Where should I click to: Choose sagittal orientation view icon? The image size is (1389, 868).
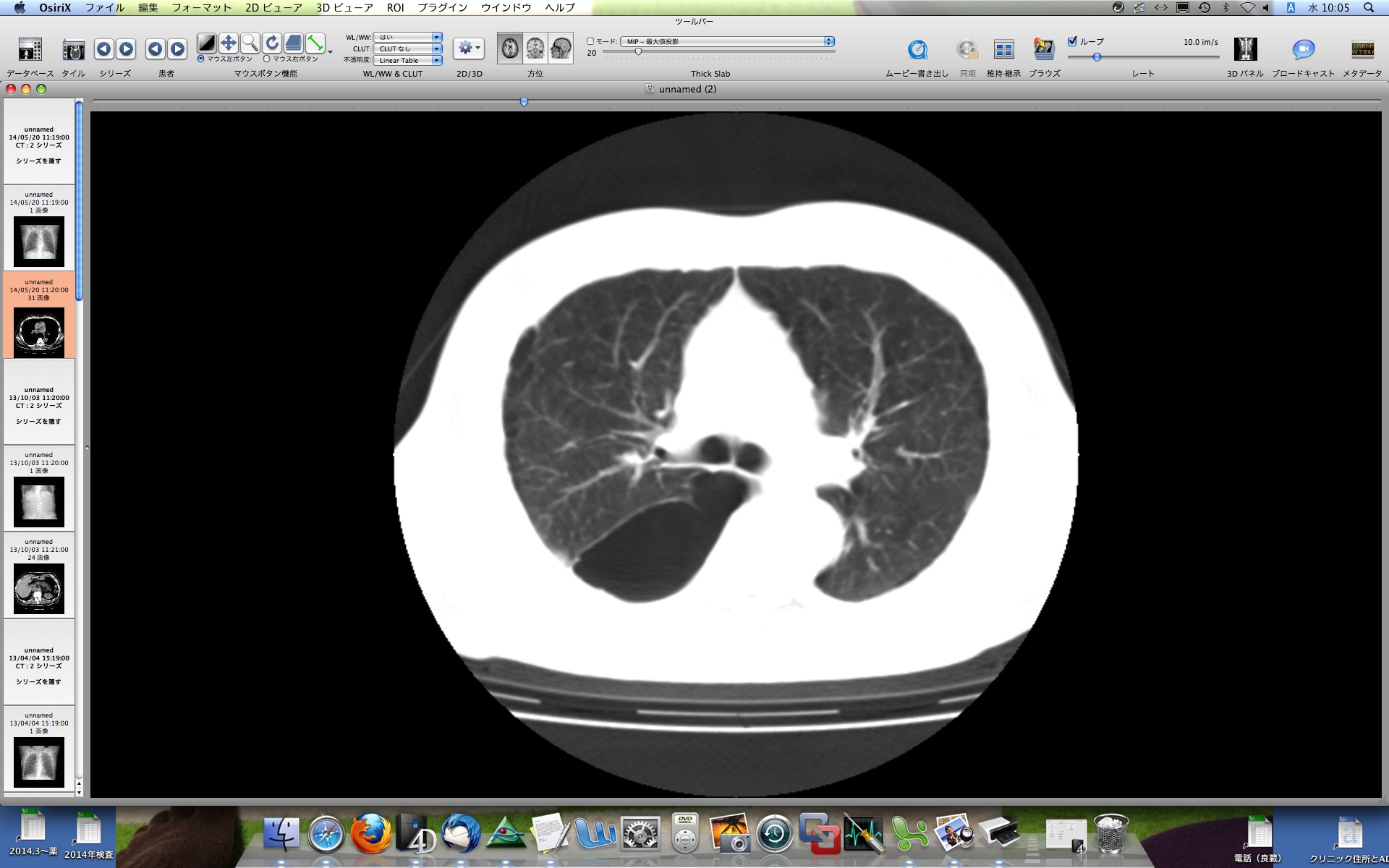561,48
